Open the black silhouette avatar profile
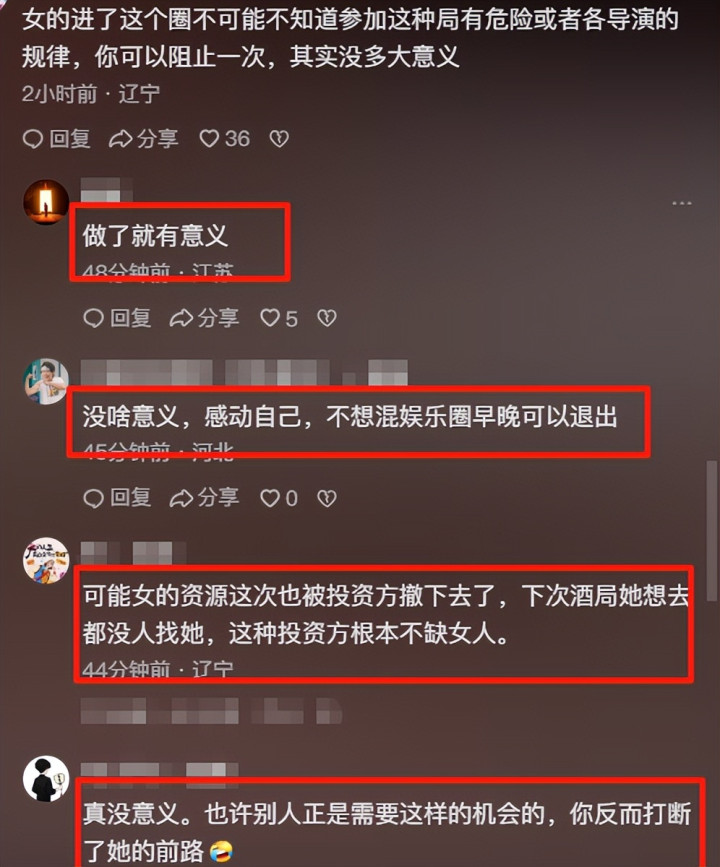This screenshot has height=867, width=720. click(x=46, y=779)
